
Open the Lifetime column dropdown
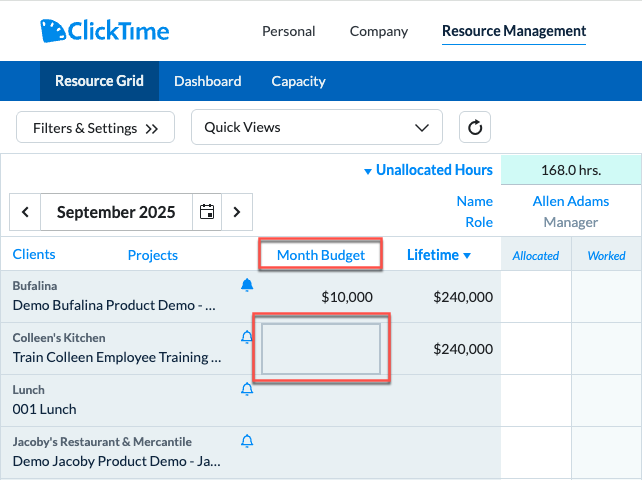click(439, 255)
